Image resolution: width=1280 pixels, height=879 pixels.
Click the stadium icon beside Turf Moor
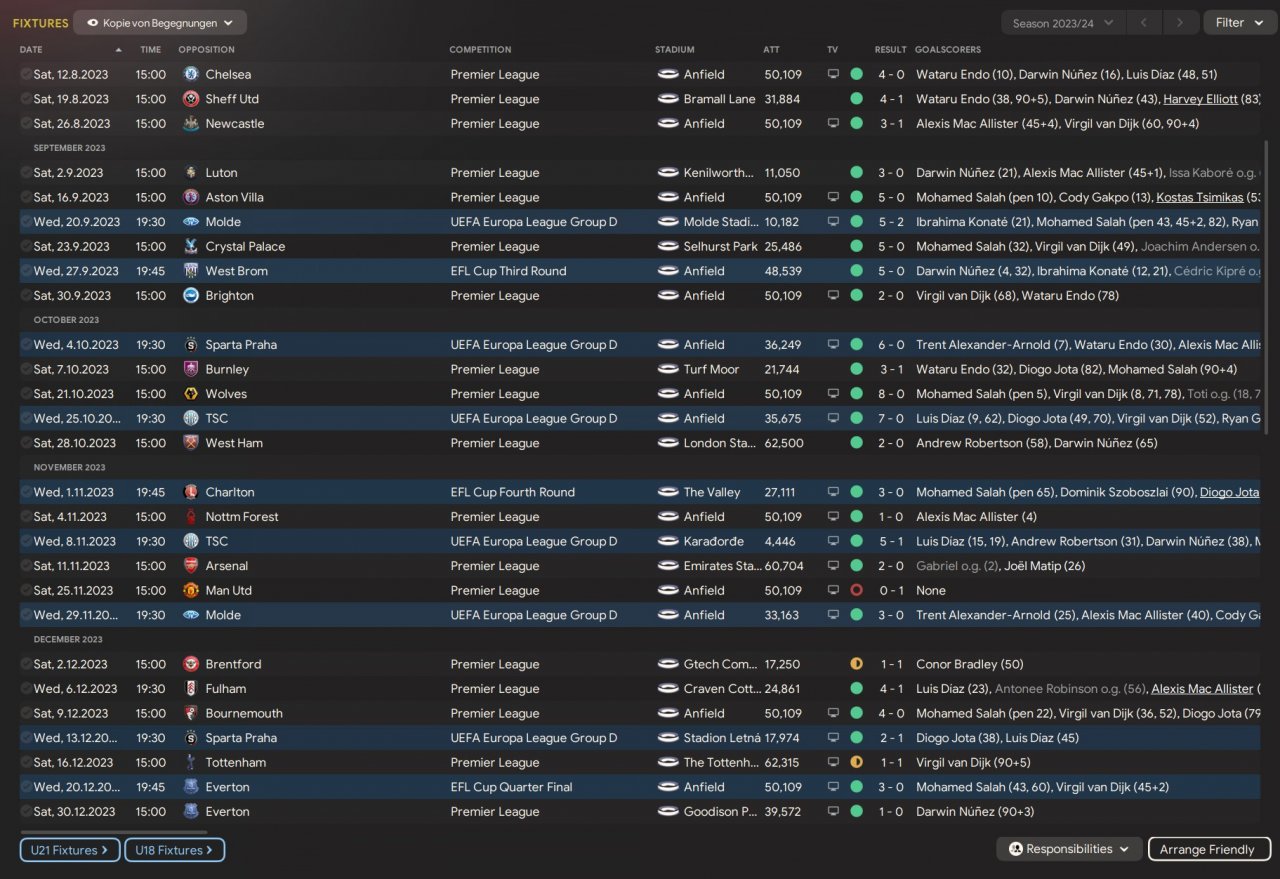coord(668,369)
